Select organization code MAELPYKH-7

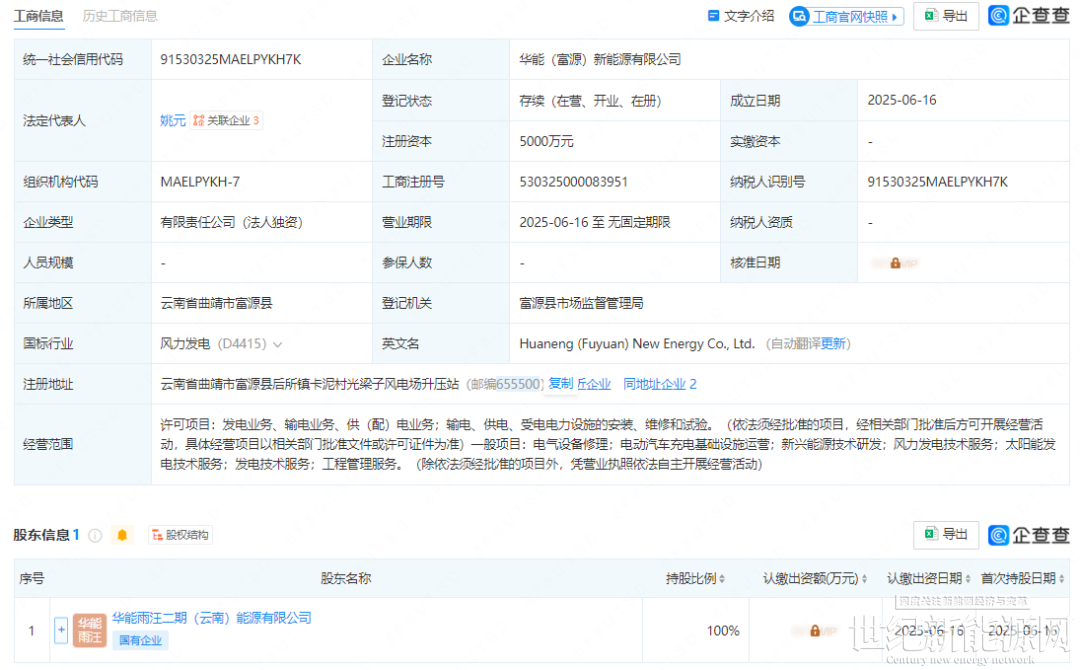tap(200, 182)
